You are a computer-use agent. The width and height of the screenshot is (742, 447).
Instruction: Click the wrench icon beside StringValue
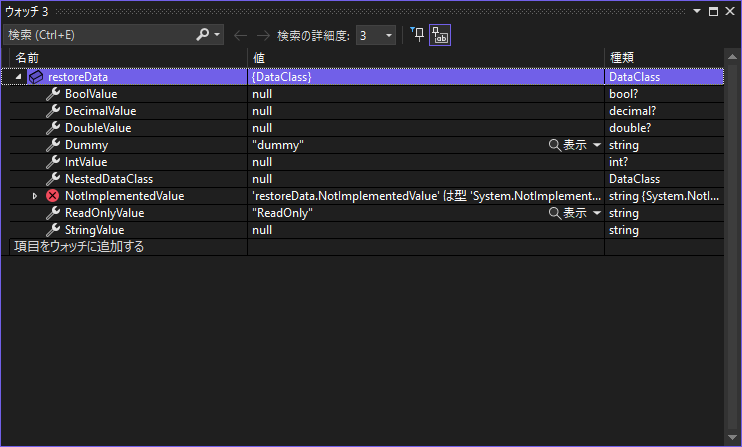[53, 230]
